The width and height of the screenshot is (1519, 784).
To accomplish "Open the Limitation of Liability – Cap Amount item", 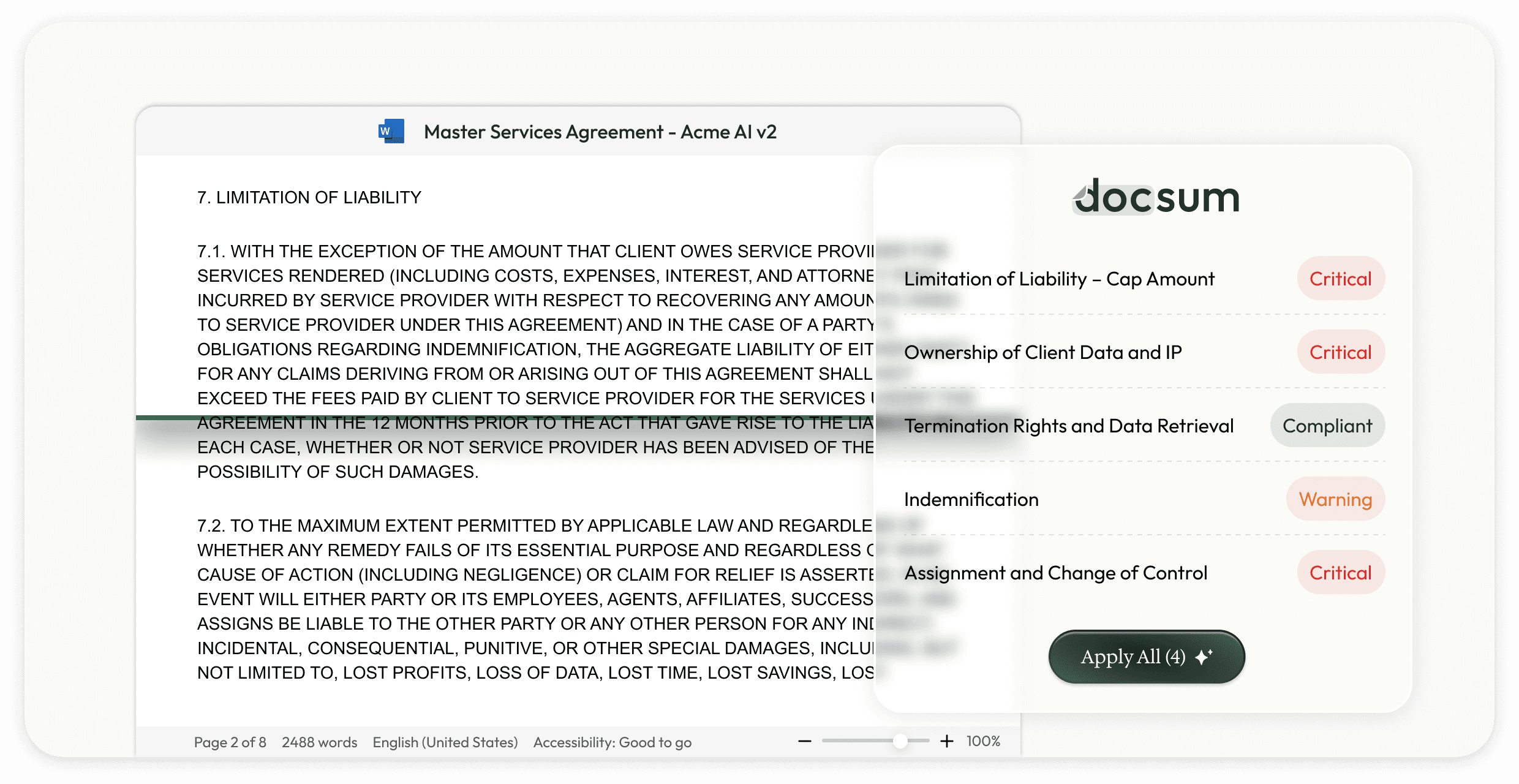I will (1059, 279).
